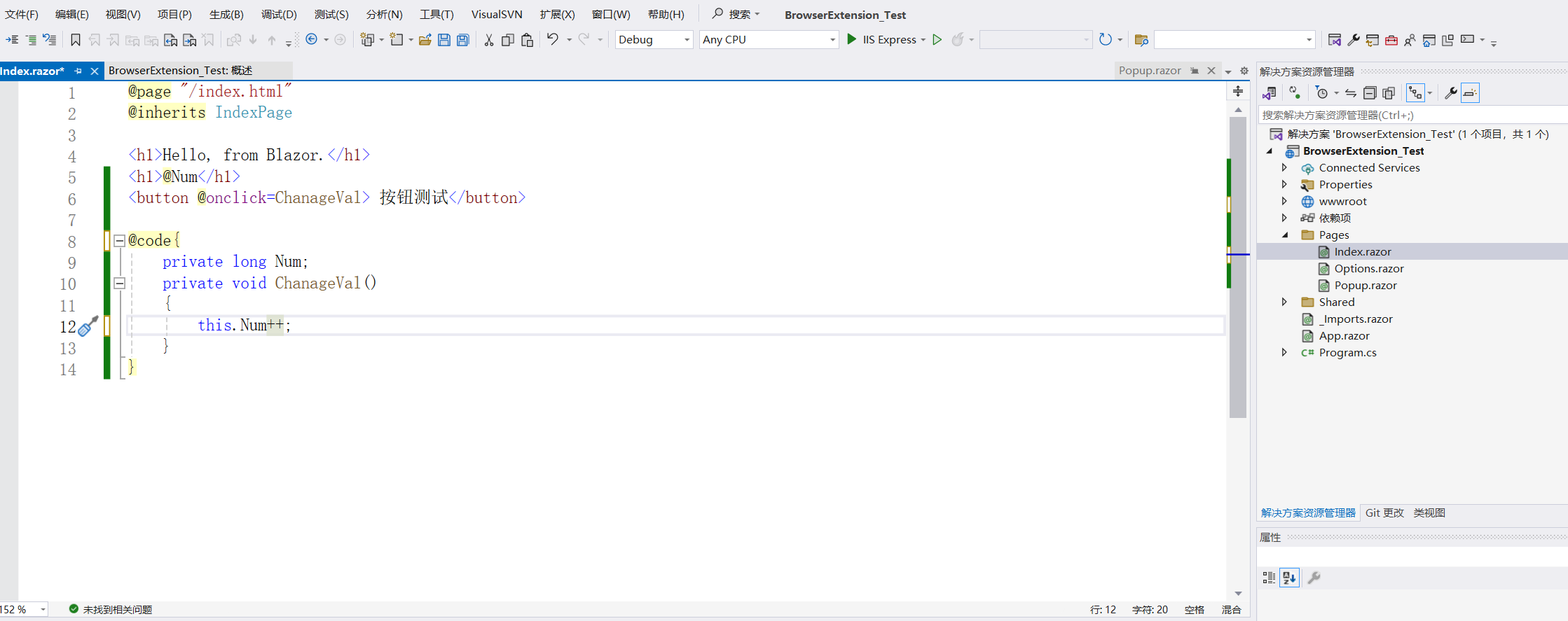This screenshot has height=621, width=1568.
Task: Click the Paste clipboard toolbar icon
Action: (x=528, y=40)
